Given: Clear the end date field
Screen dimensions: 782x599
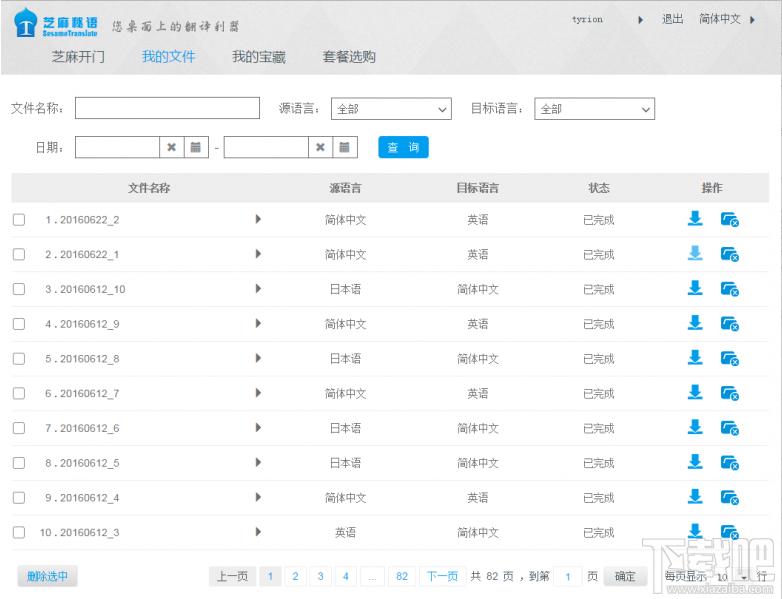Looking at the screenshot, I should coord(320,147).
